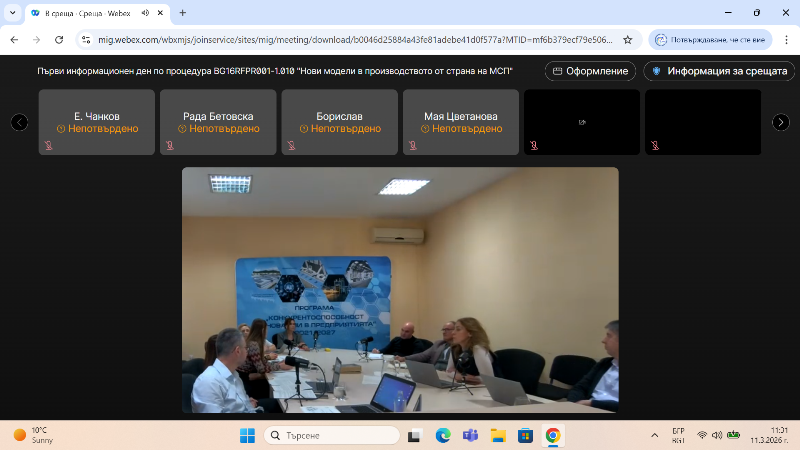Click muted mic icon on Борислав tile
The width and height of the screenshot is (800, 450).
[291, 145]
